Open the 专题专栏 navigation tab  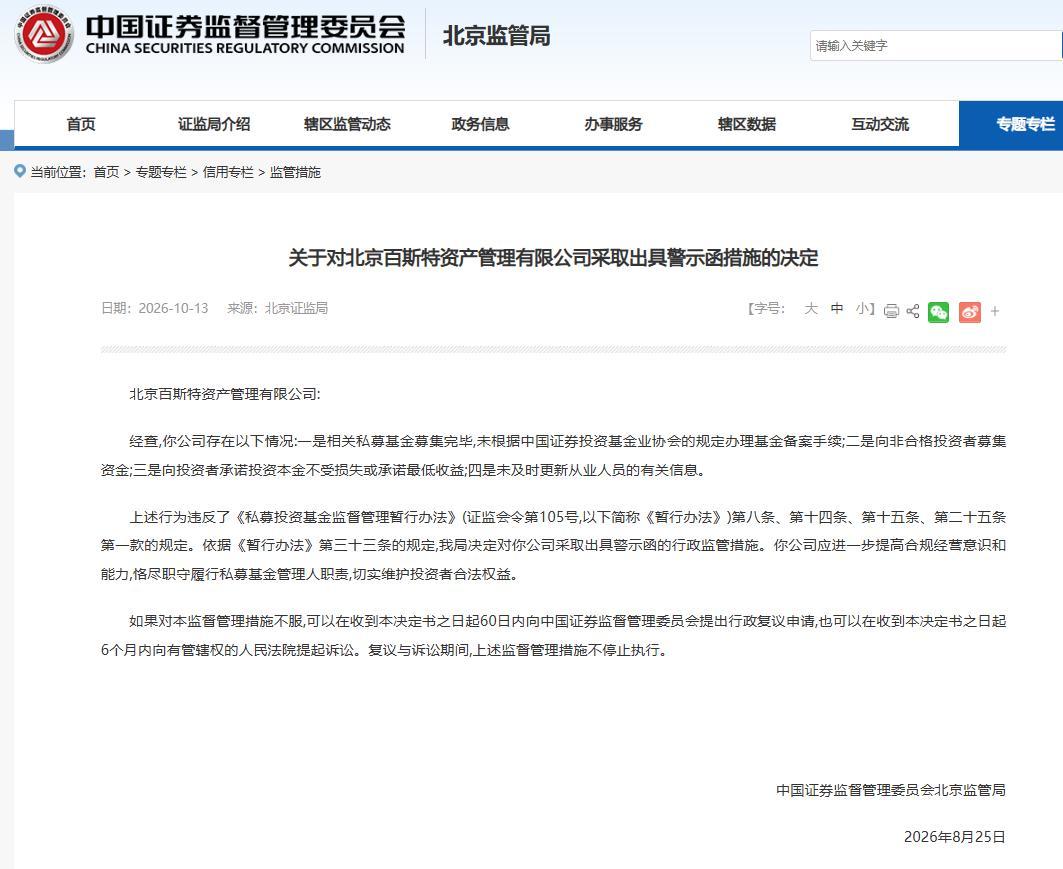coord(1011,124)
